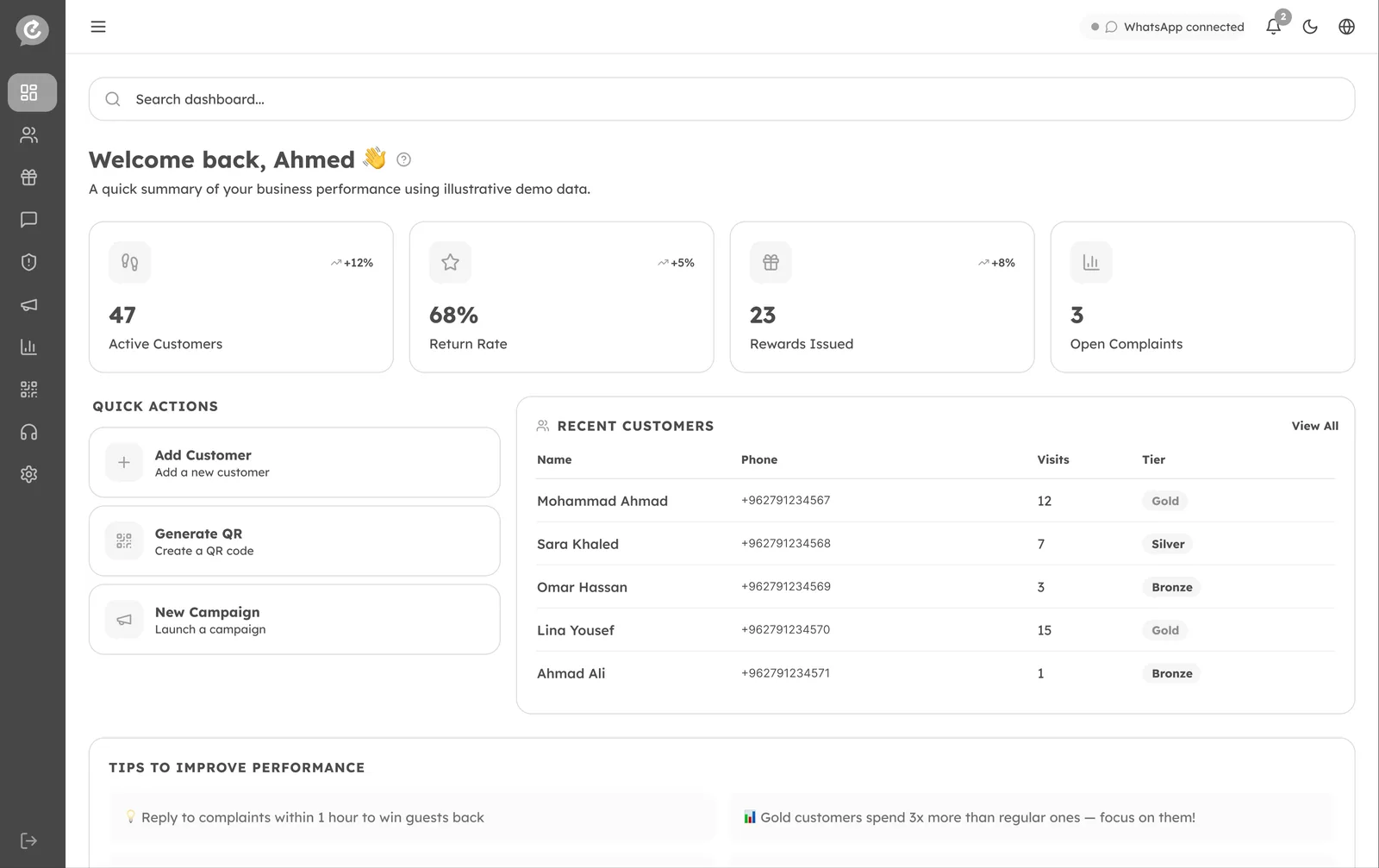Open the shield alert icon in sidebar

[29, 262]
